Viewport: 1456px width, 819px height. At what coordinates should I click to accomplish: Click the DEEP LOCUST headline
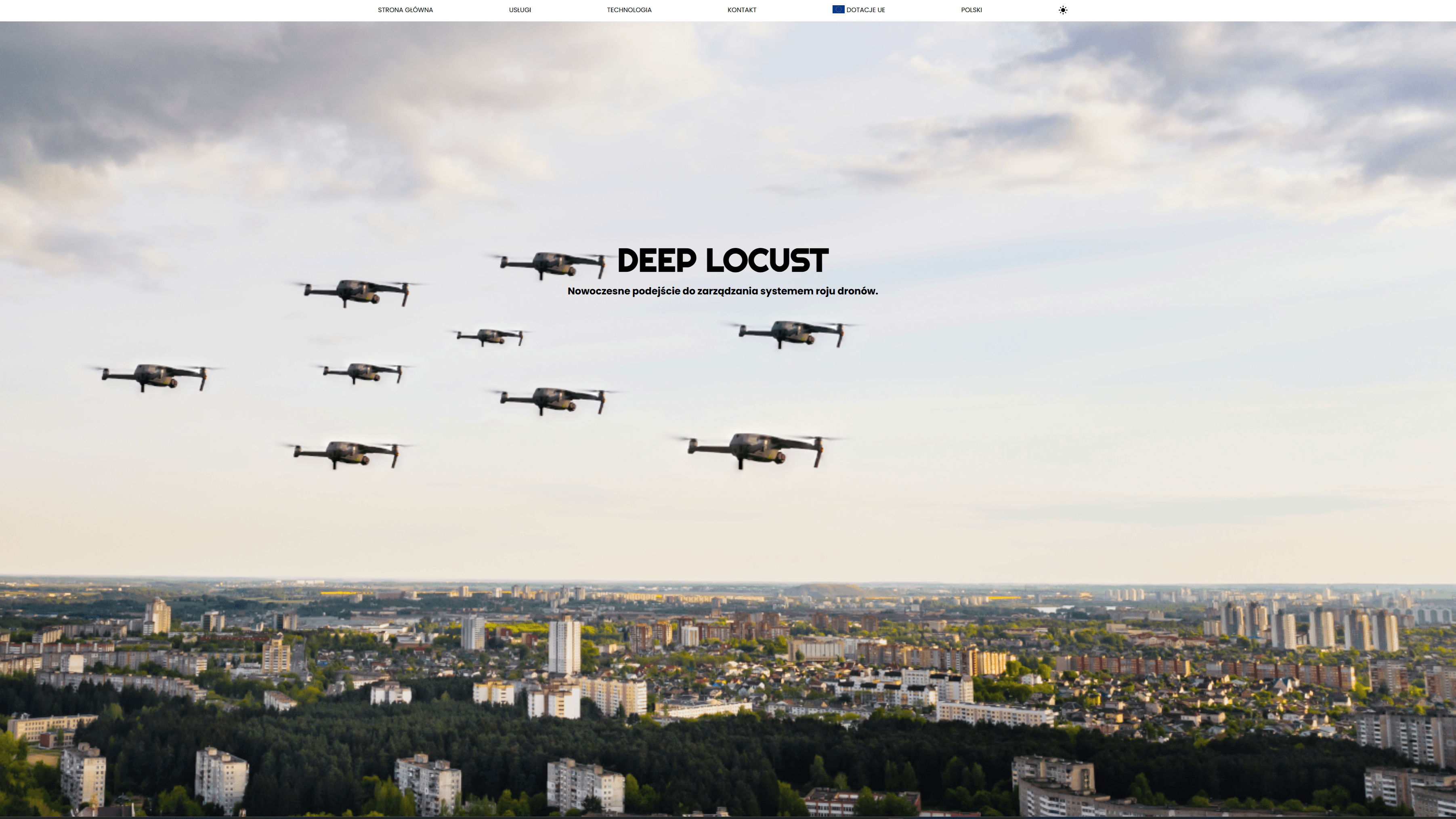pos(723,260)
